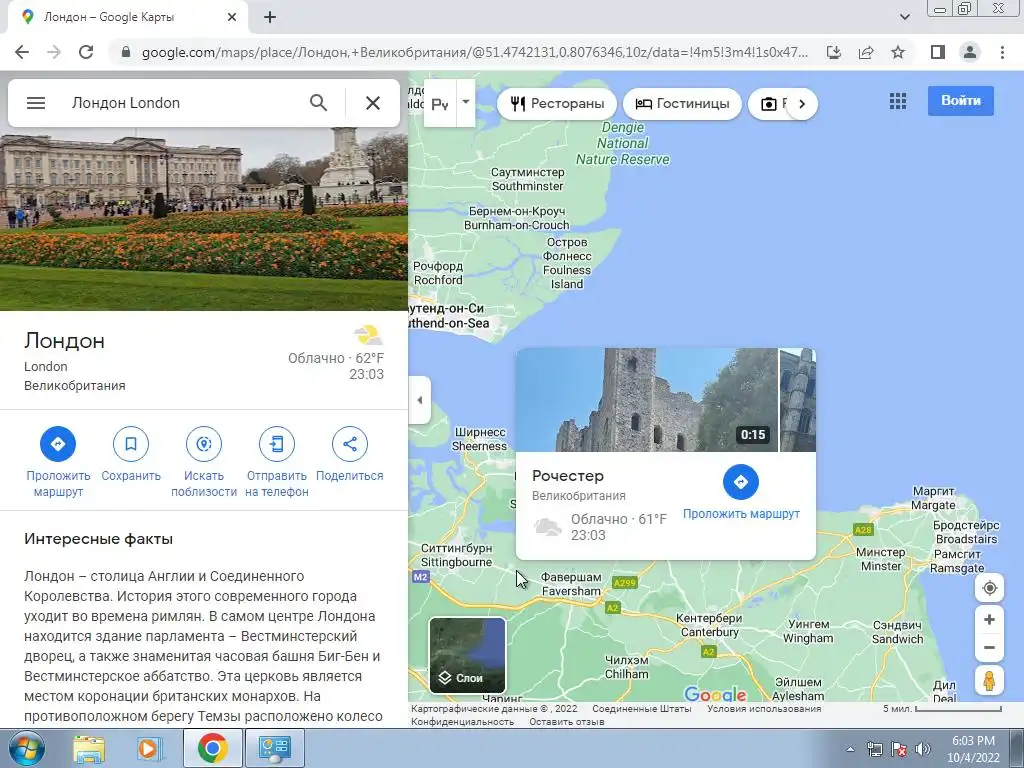Image resolution: width=1024 pixels, height=768 pixels.
Task: Open the Chrome profile avatar
Action: (970, 52)
